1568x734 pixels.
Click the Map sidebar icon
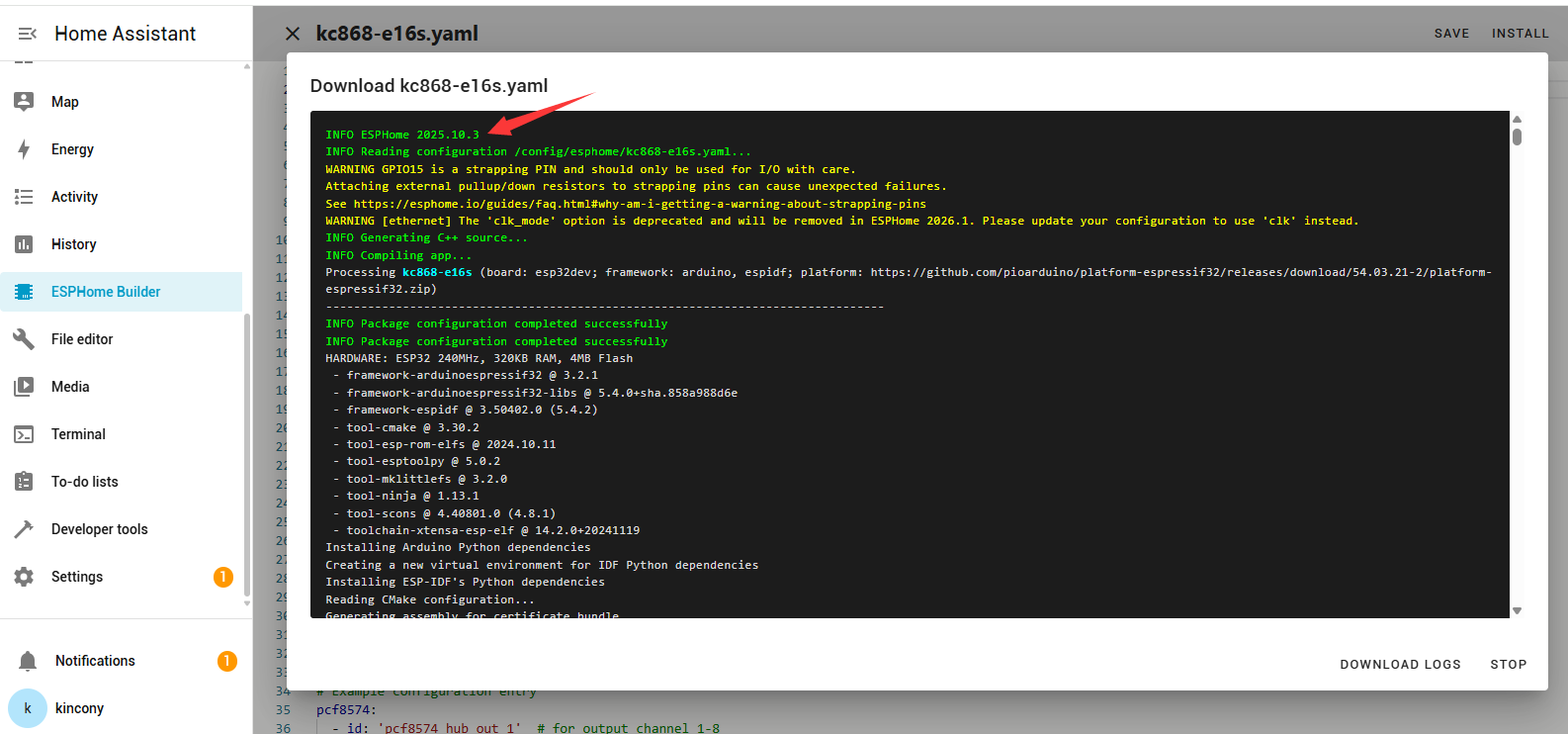(25, 102)
